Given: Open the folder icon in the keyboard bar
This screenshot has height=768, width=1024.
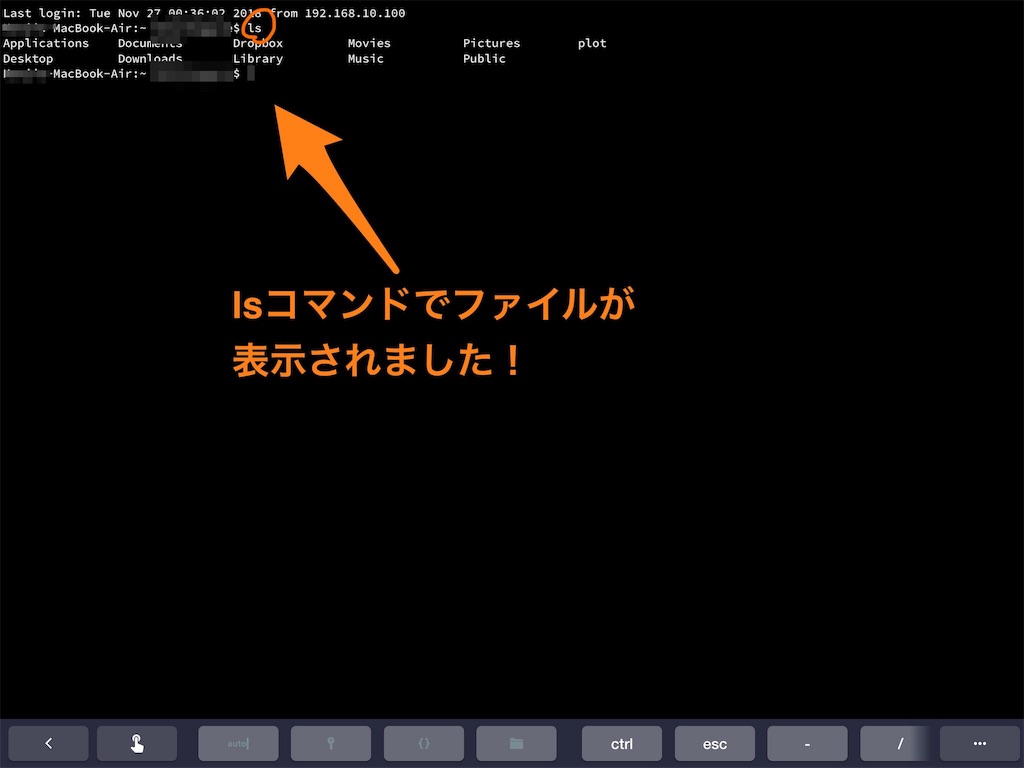Looking at the screenshot, I should click(516, 743).
